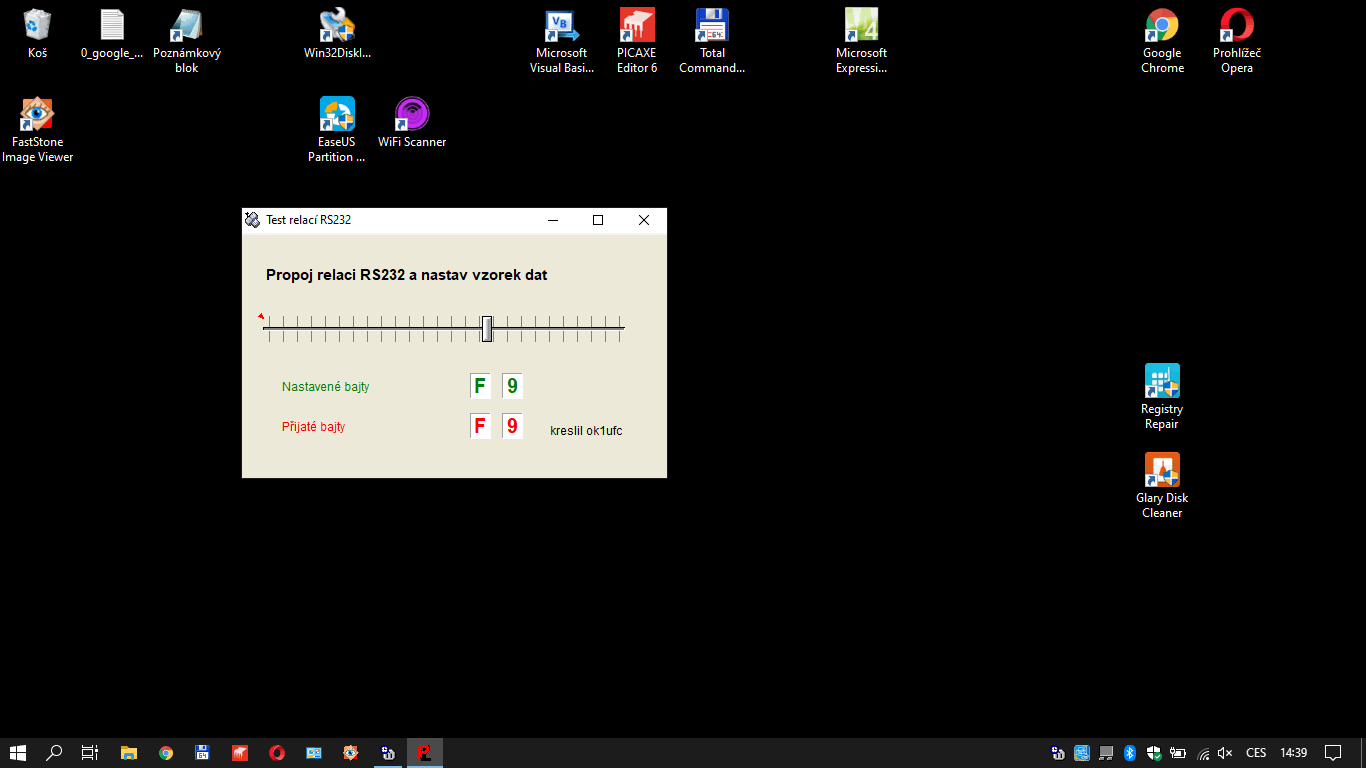Open the CES language selector in the tray
The image size is (1366, 768).
click(1254, 753)
